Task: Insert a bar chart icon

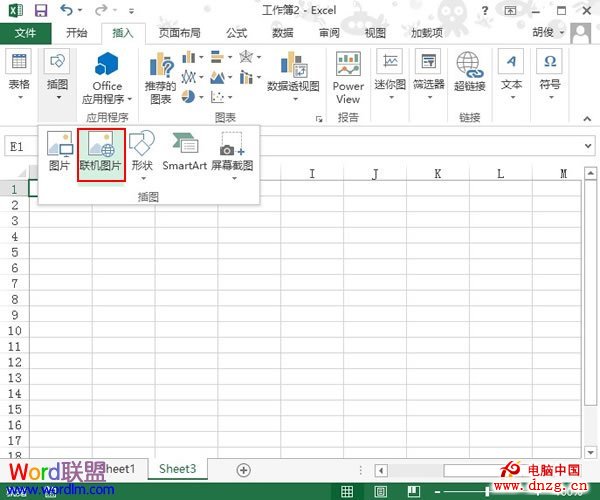Action: (x=217, y=57)
